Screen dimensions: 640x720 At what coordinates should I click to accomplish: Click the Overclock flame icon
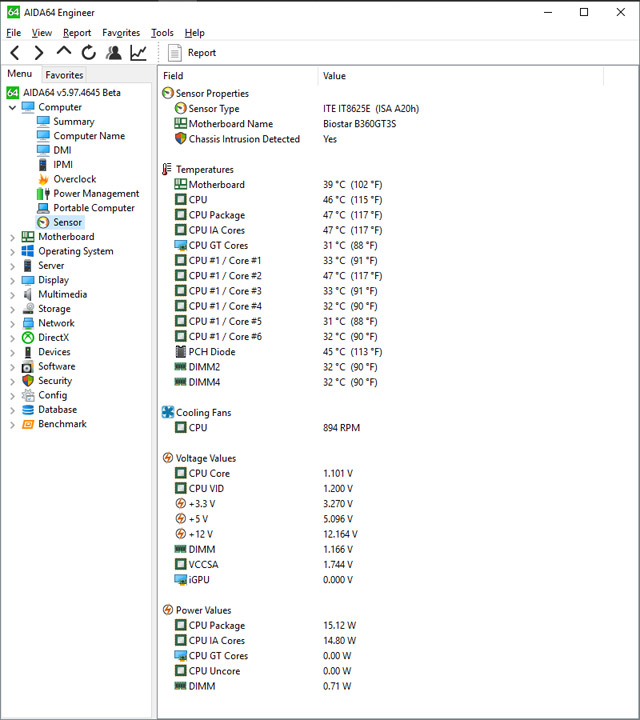pos(43,179)
